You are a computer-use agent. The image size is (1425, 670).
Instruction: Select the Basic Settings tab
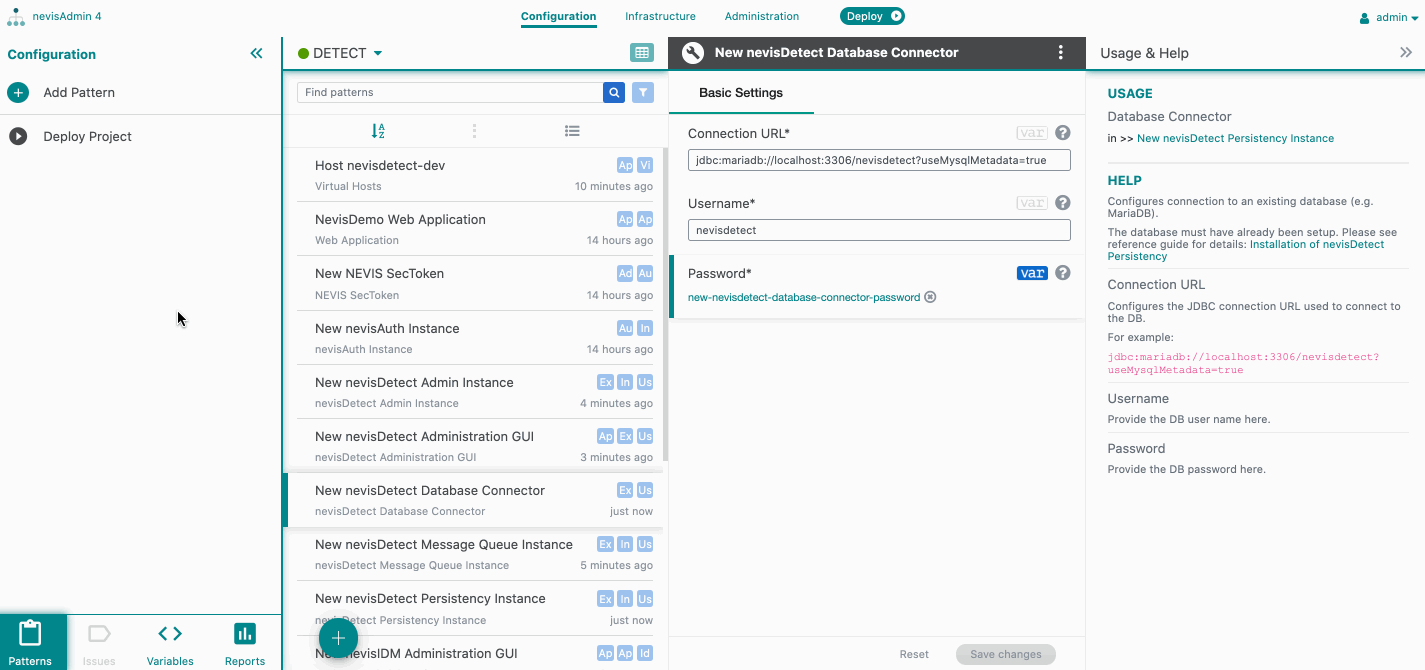tap(741, 93)
